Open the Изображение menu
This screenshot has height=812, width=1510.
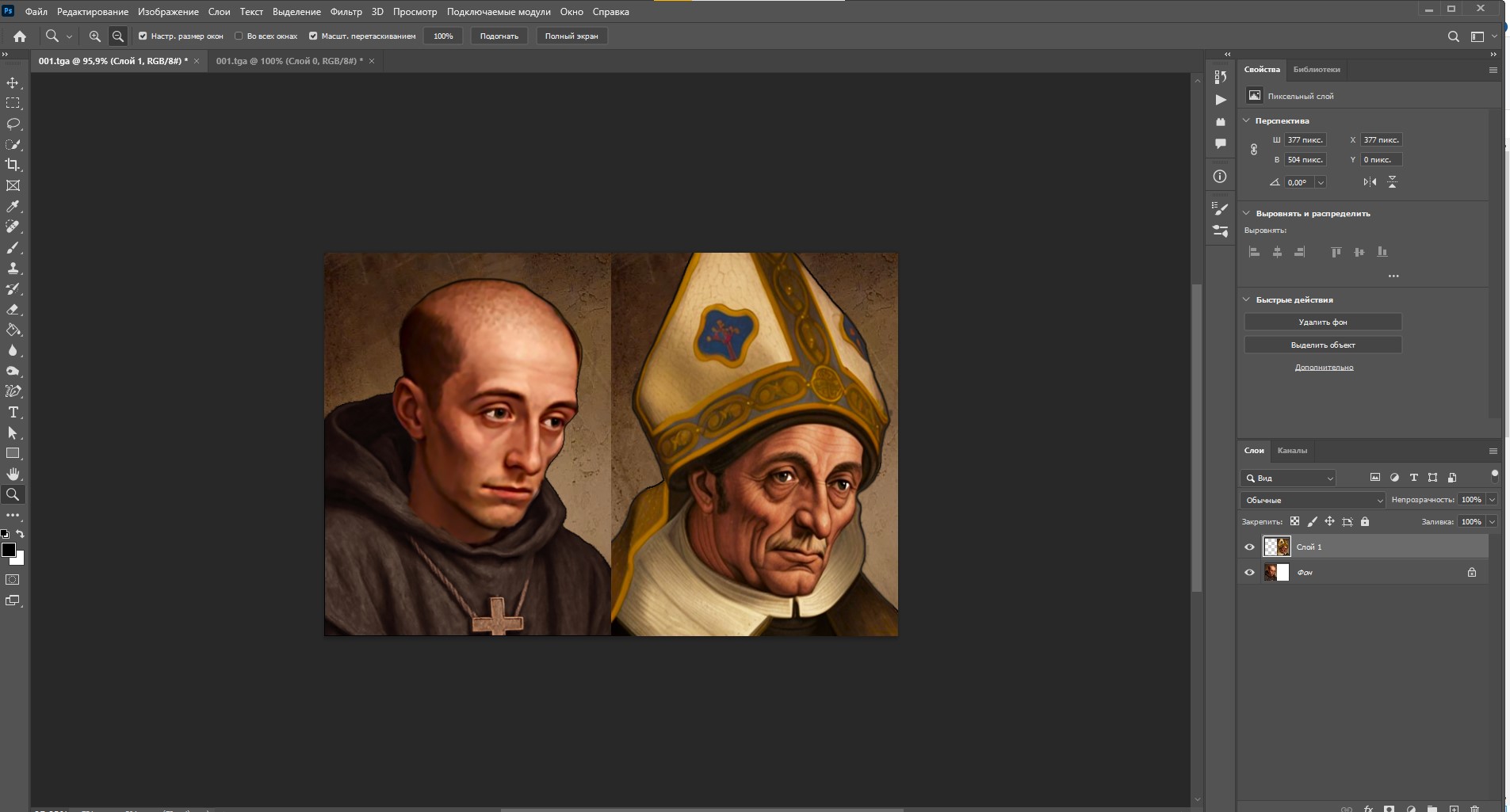pyautogui.click(x=168, y=12)
